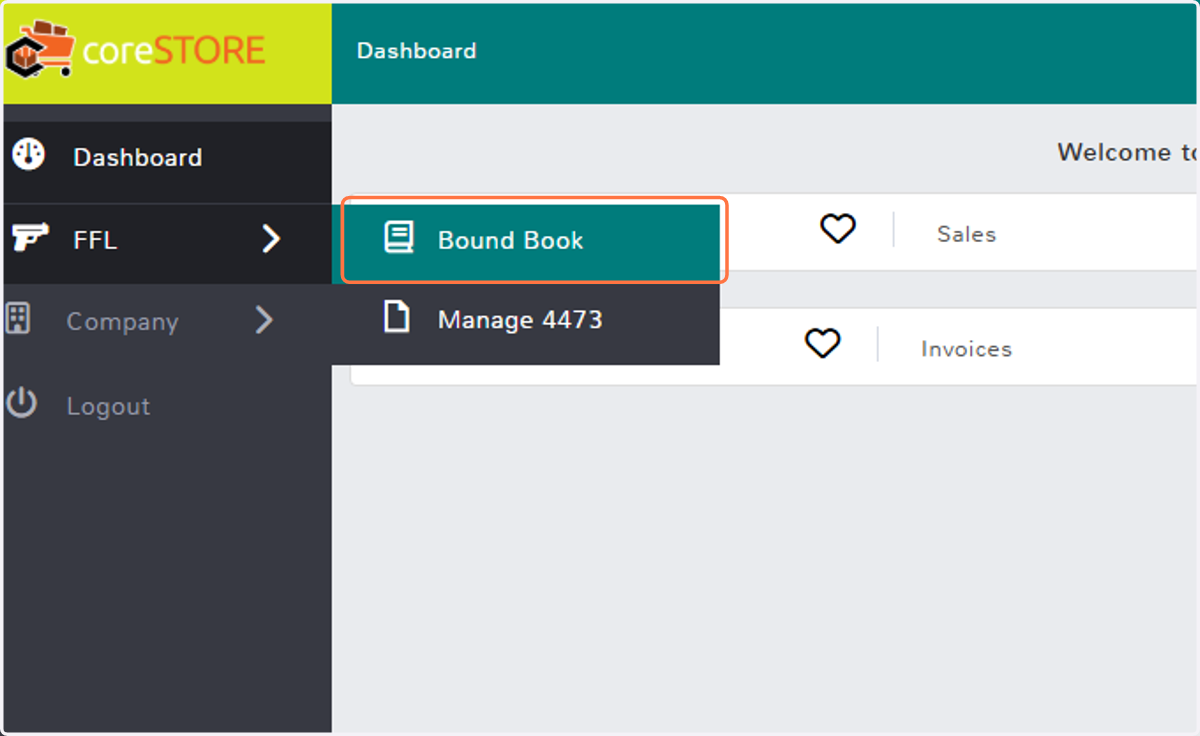
Task: Click the Logout link in sidebar
Action: pyautogui.click(x=108, y=407)
